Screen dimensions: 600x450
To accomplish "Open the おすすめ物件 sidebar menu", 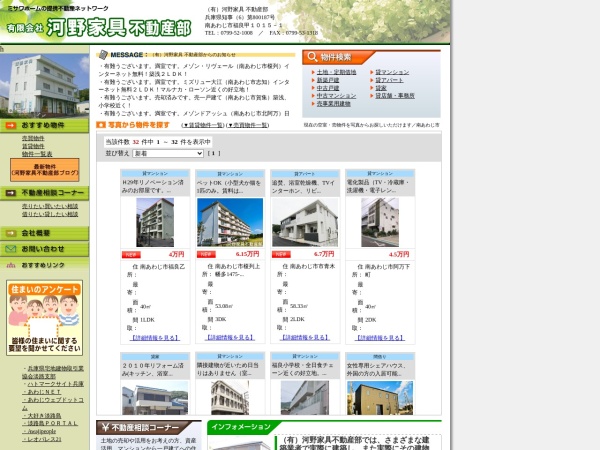I will point(44,126).
